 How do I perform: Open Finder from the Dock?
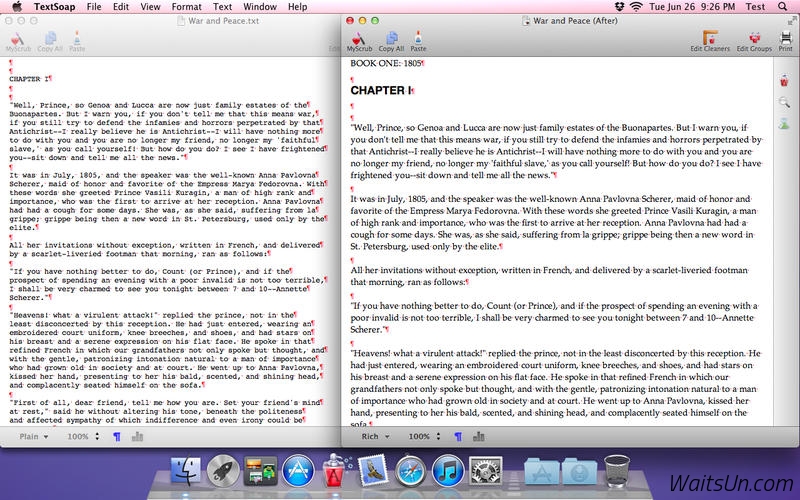(185, 470)
